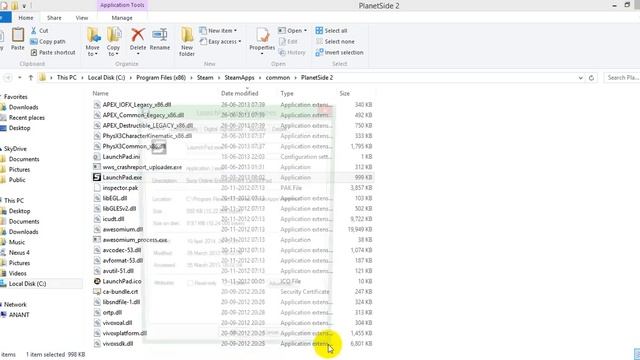Click 'Program Files (x86)' breadcrumb

click(161, 78)
